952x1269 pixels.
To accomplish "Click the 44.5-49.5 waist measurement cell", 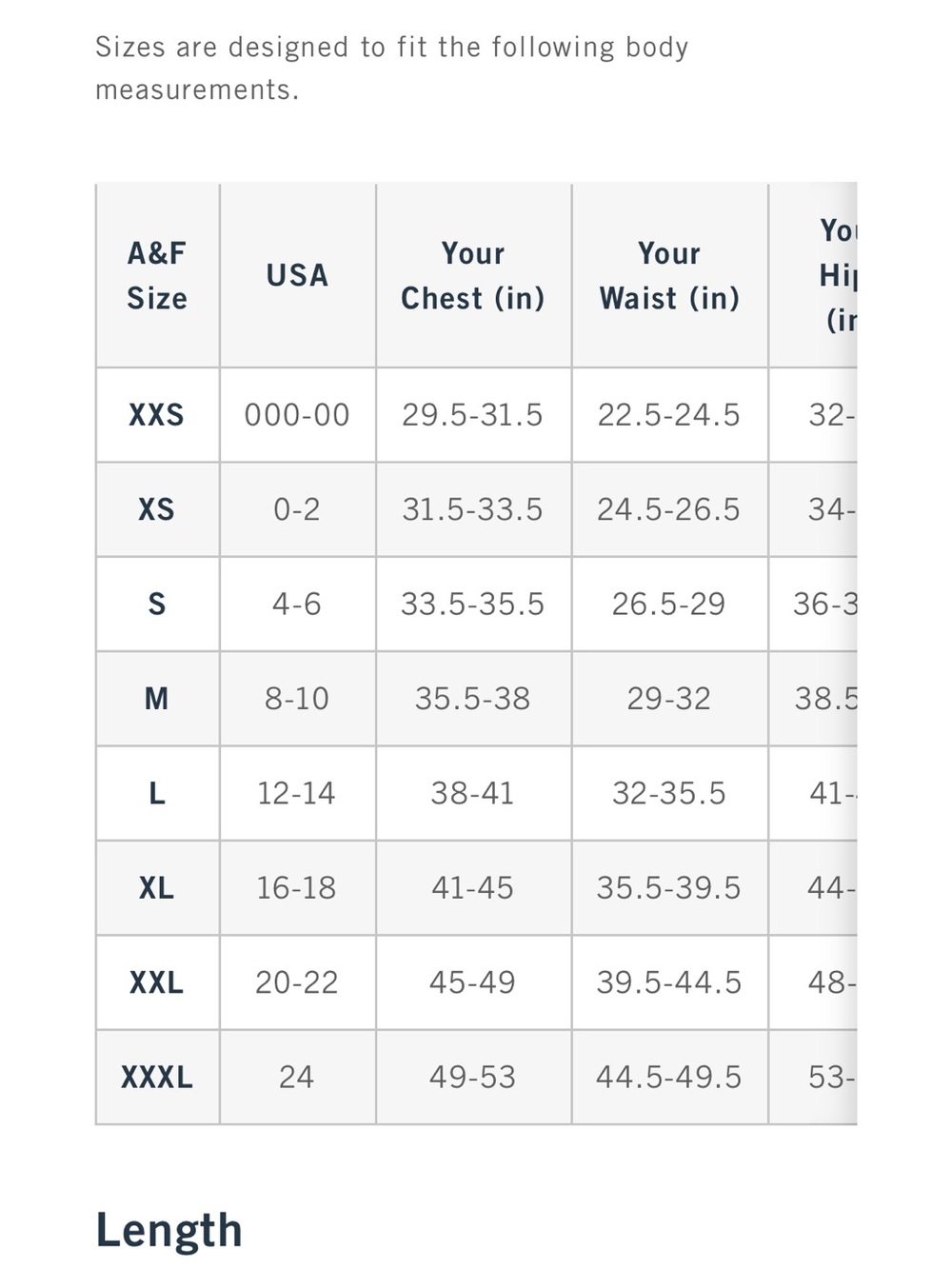I will pos(669,1078).
